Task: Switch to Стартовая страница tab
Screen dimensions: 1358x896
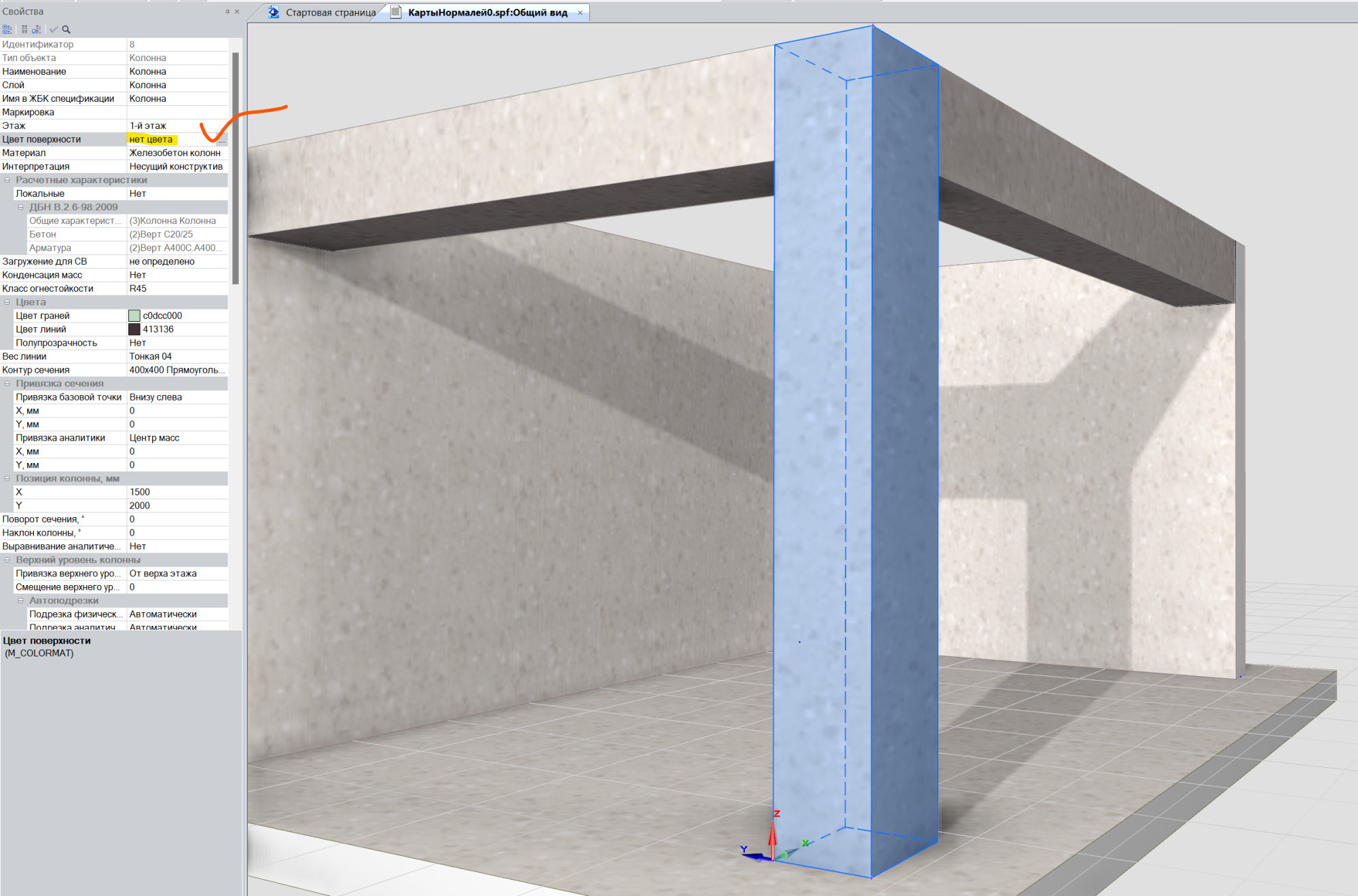Action: tap(330, 12)
